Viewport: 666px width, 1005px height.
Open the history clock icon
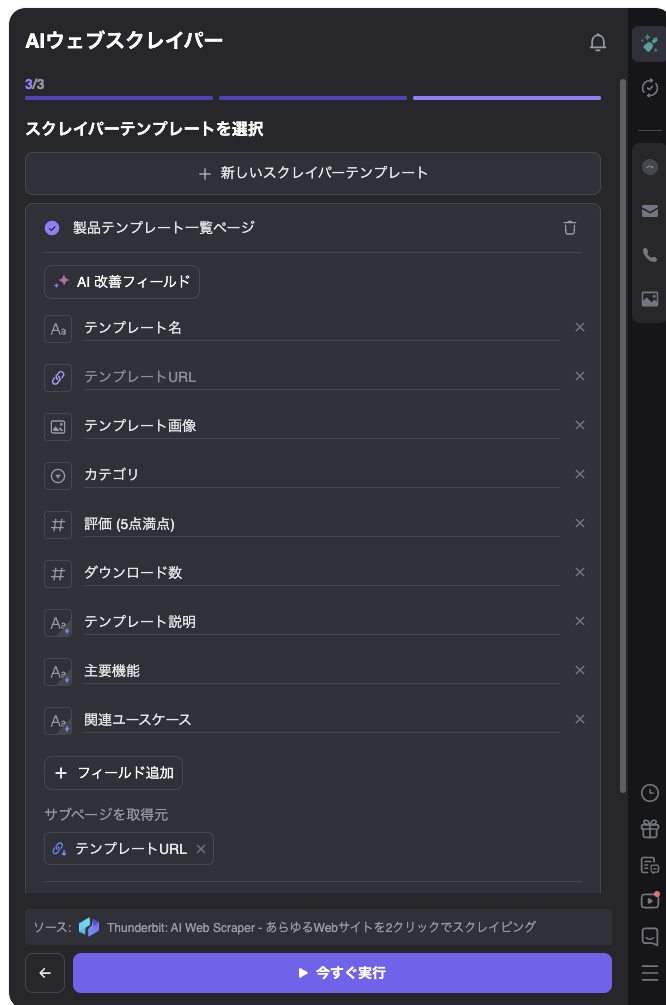click(650, 792)
